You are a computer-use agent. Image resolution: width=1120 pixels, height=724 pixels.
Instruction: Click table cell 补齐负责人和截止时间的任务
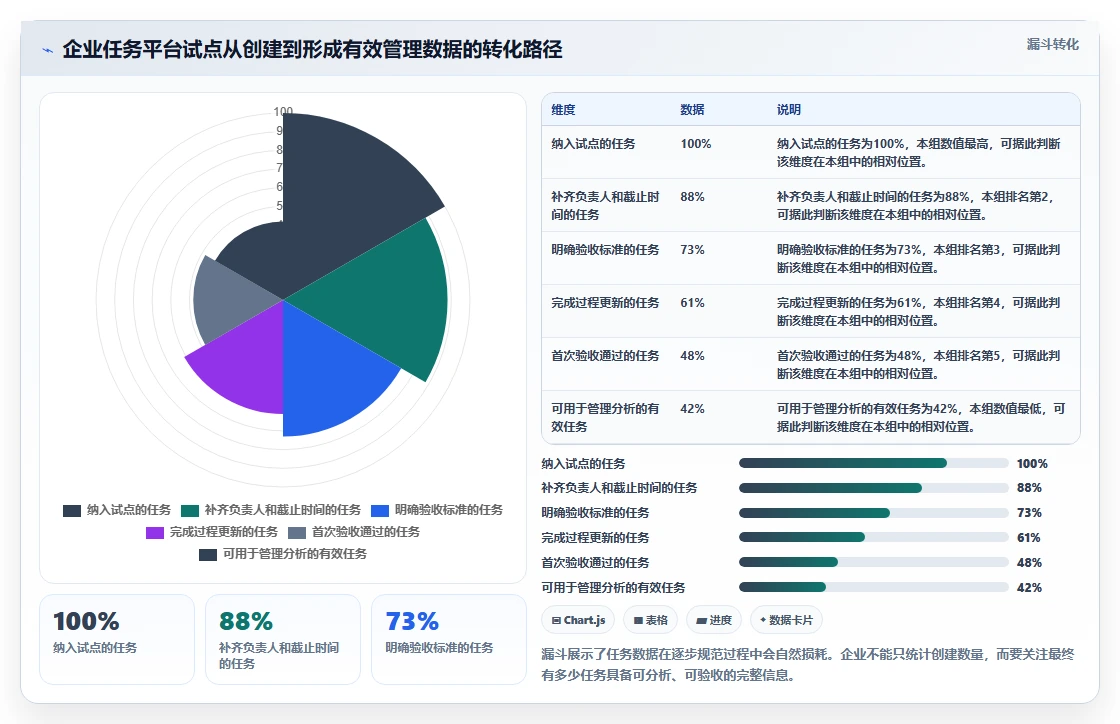pyautogui.click(x=605, y=205)
